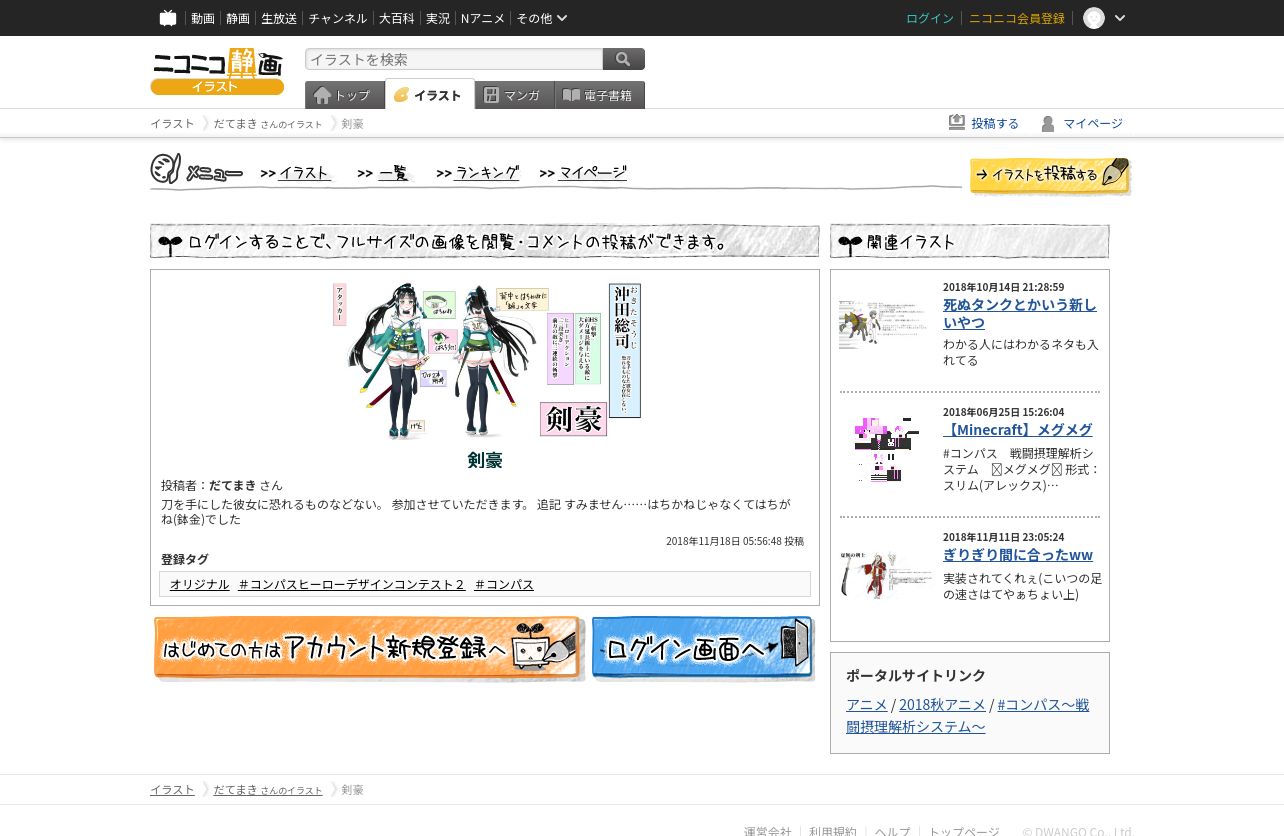
Task: Click ニコニコ会員登録 link
Action: click(1017, 18)
